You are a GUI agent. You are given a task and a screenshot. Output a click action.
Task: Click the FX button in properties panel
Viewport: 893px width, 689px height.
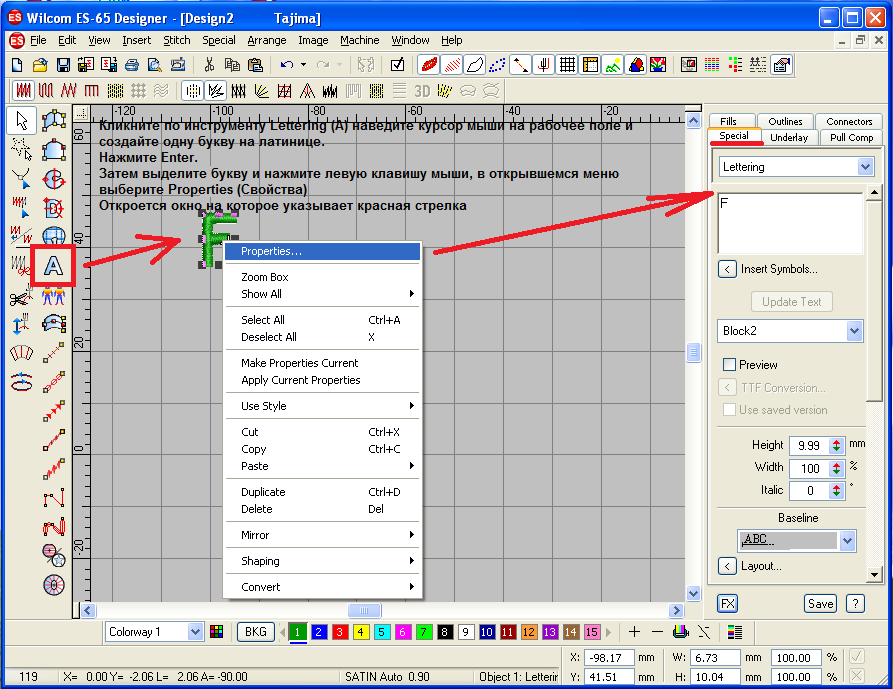[728, 603]
